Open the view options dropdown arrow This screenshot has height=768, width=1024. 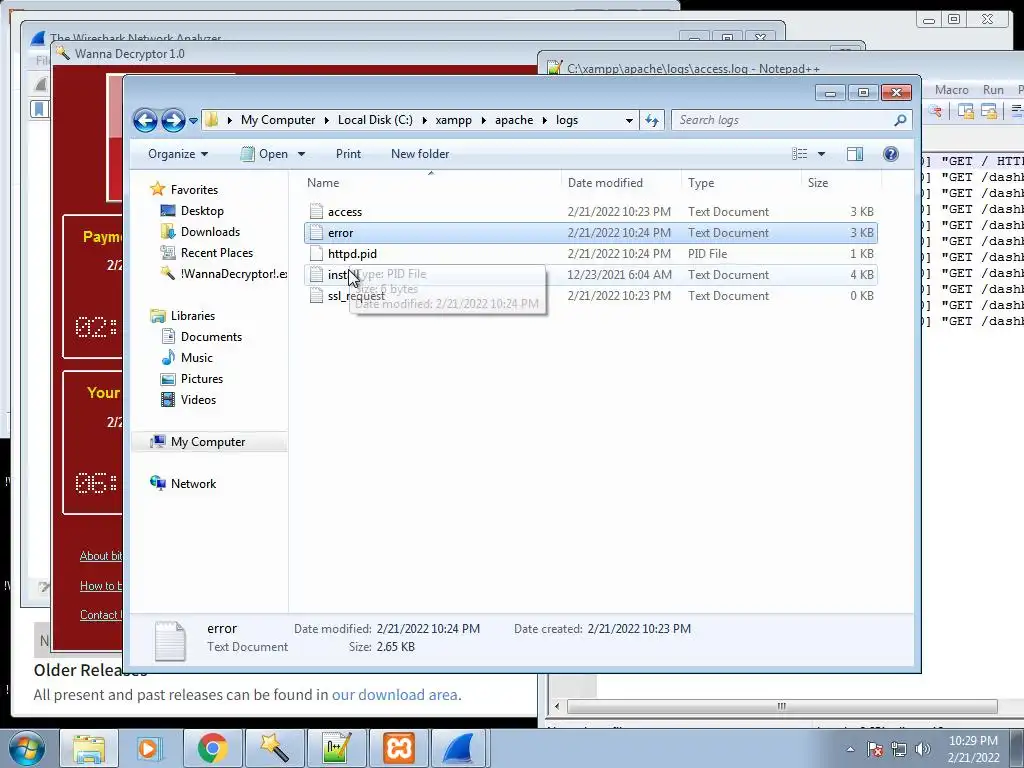coord(822,154)
